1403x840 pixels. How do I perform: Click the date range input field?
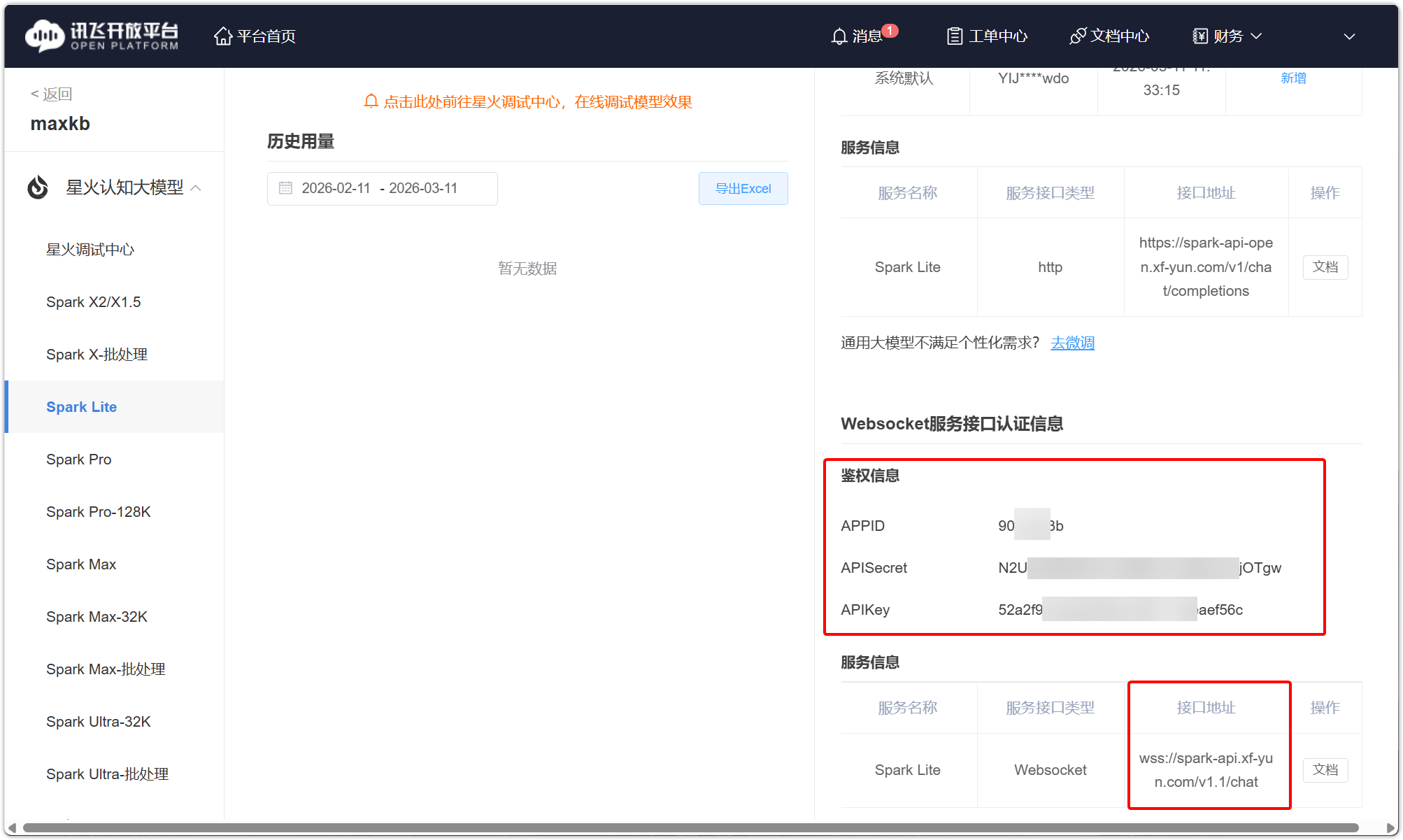(x=381, y=188)
